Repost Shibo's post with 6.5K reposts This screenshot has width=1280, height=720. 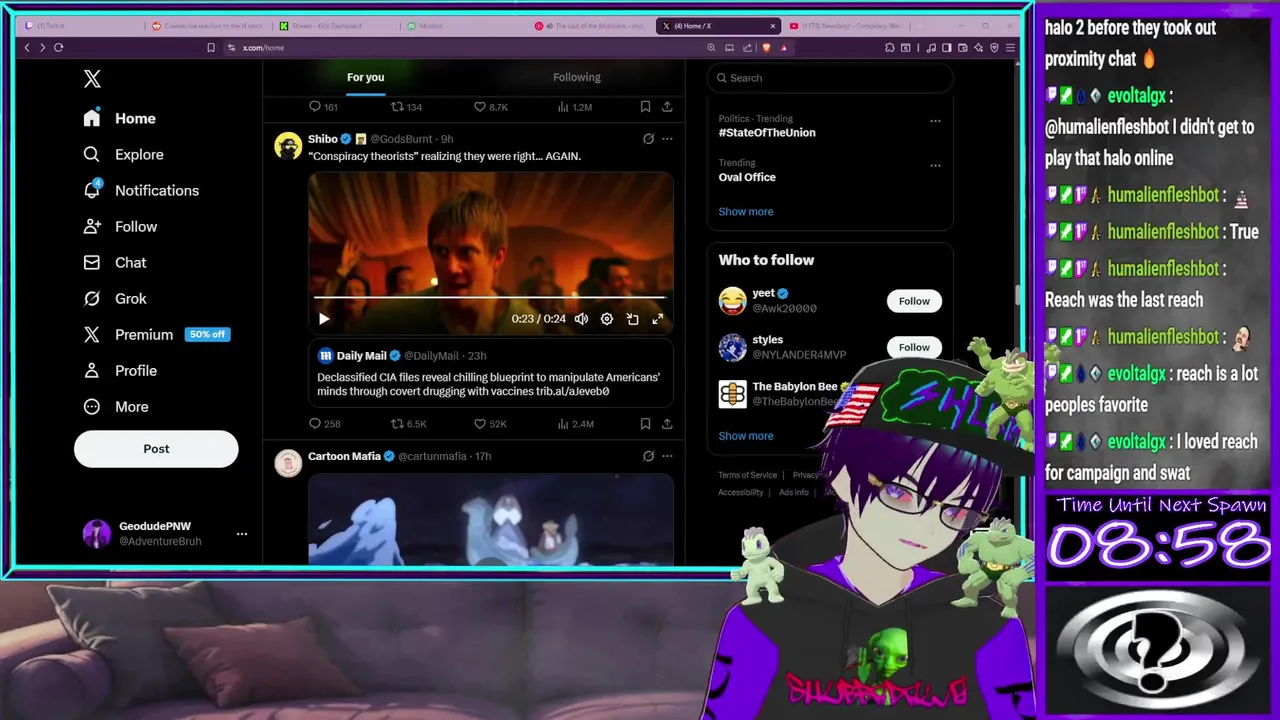408,424
